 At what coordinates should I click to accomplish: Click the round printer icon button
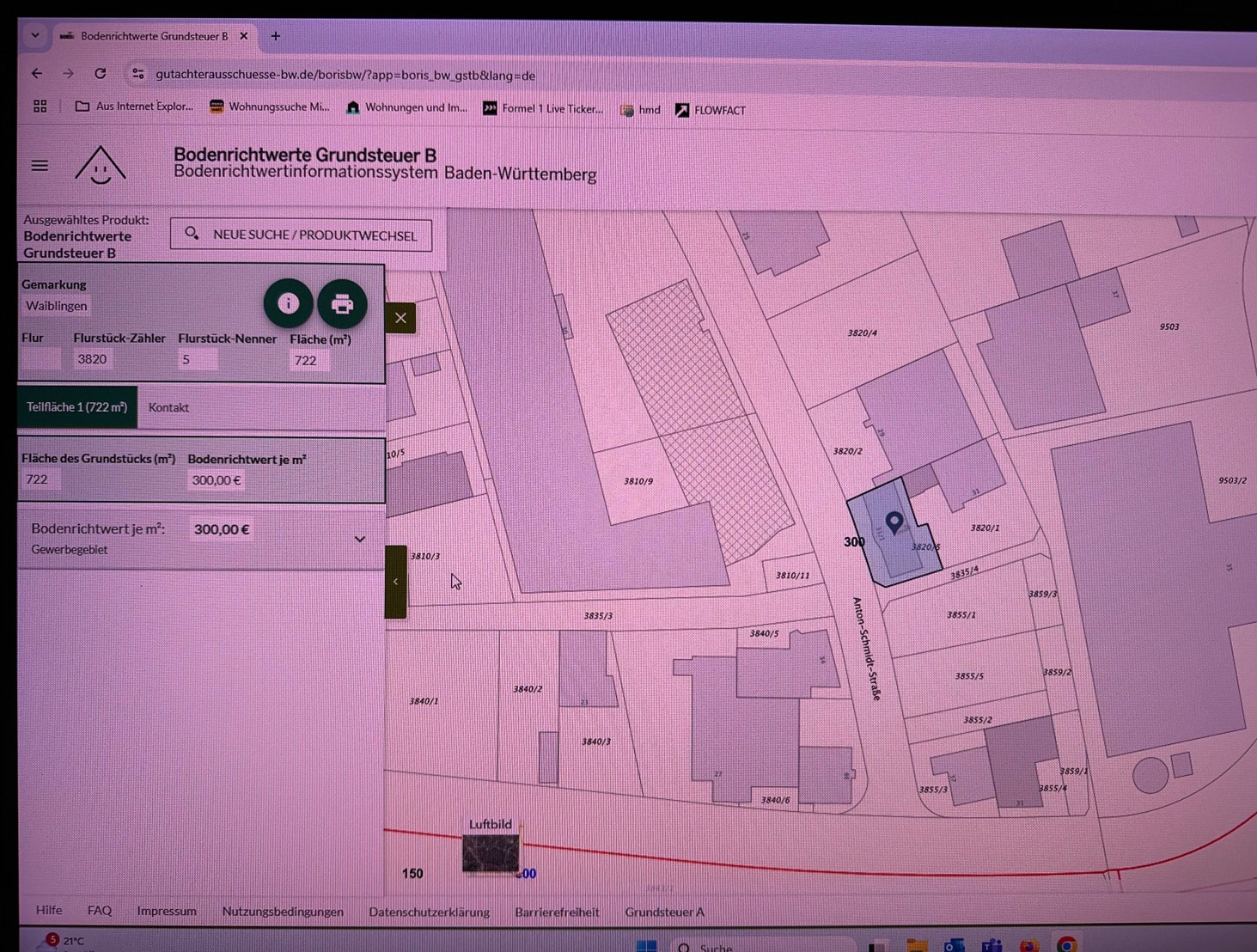click(x=342, y=304)
